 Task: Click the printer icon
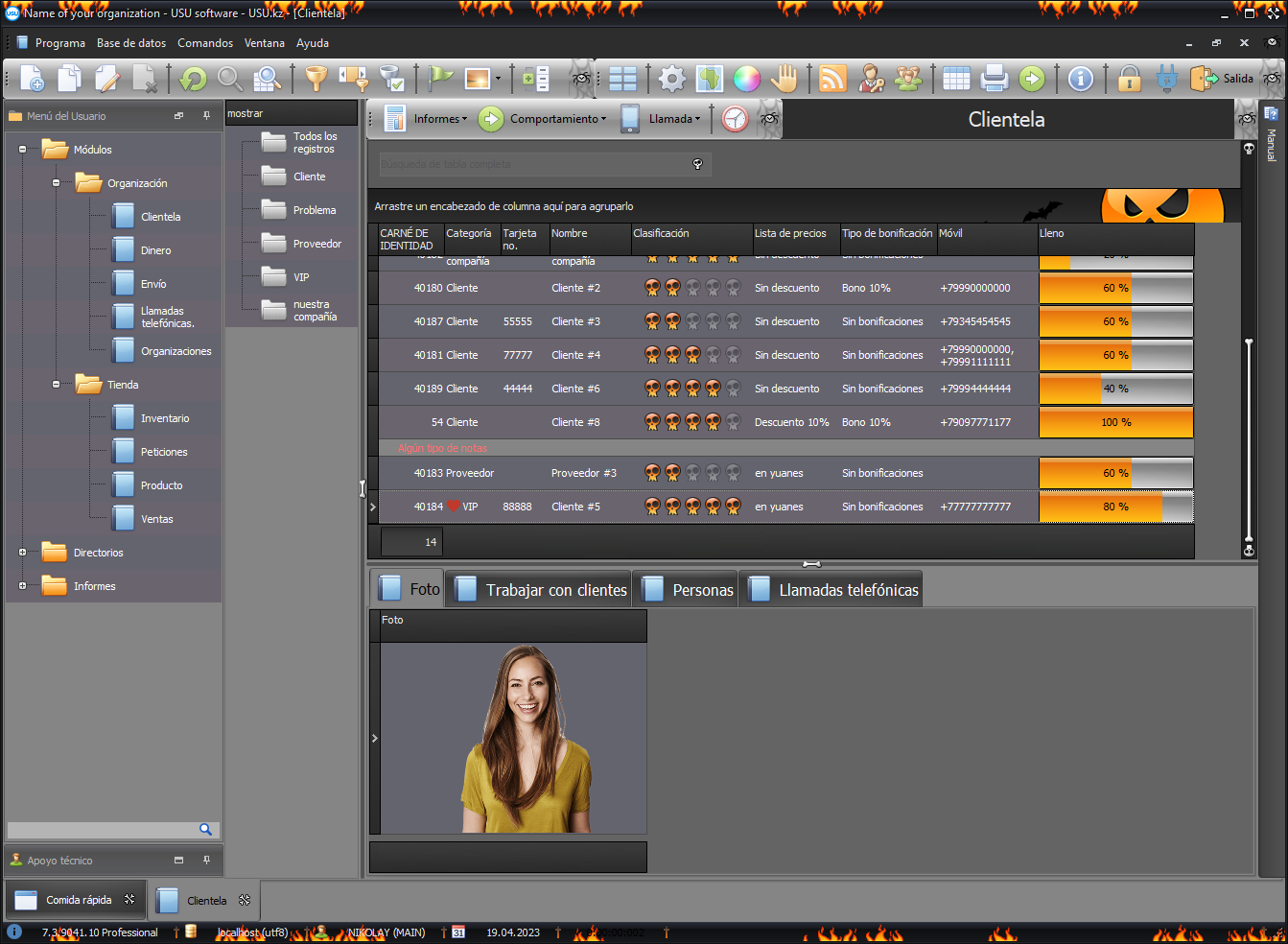tap(995, 79)
